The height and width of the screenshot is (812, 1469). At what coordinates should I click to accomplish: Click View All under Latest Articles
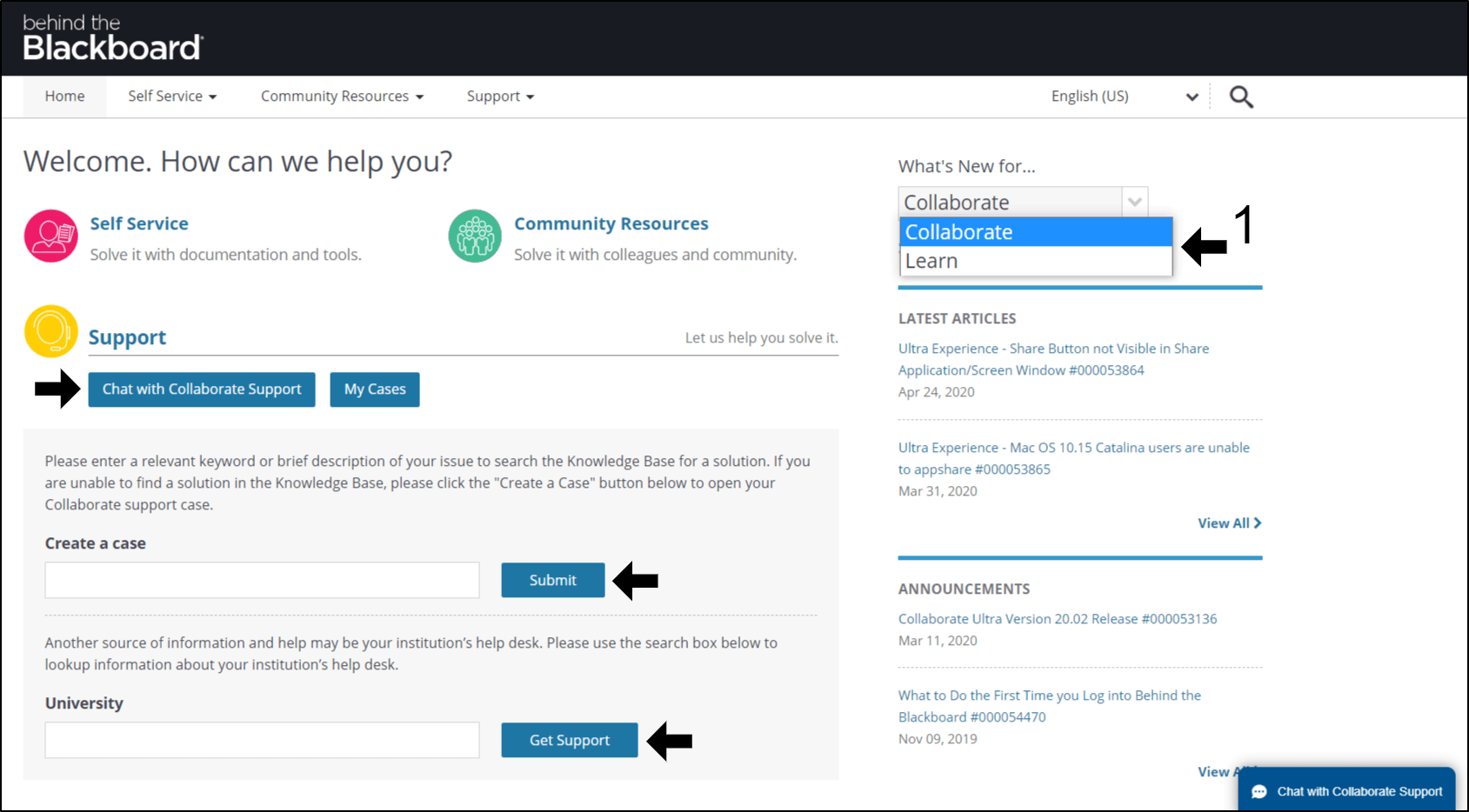point(1229,523)
